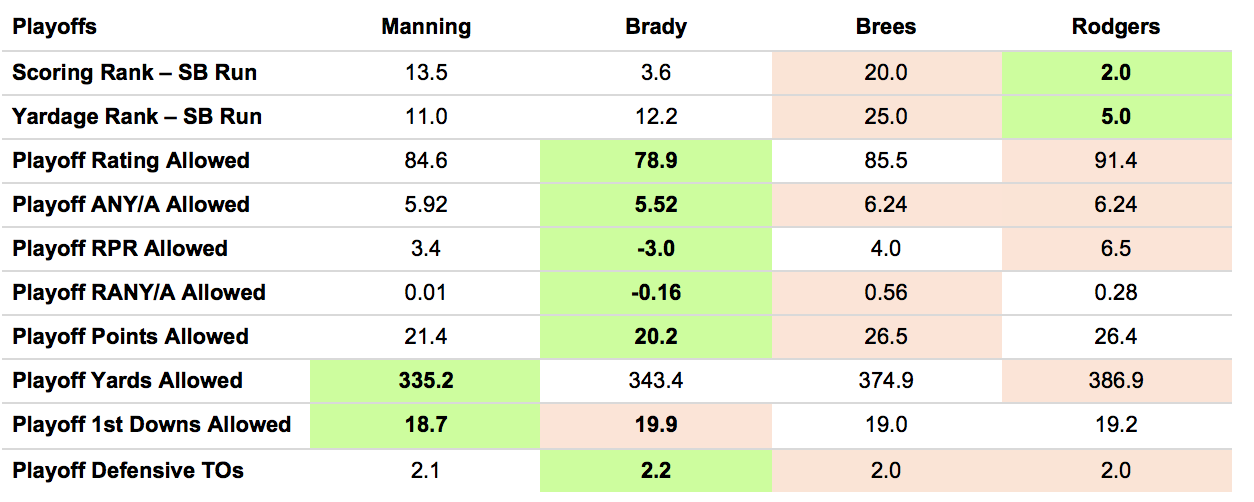The height and width of the screenshot is (502, 1254).
Task: Click the Playoffs header cell
Action: coord(55,28)
